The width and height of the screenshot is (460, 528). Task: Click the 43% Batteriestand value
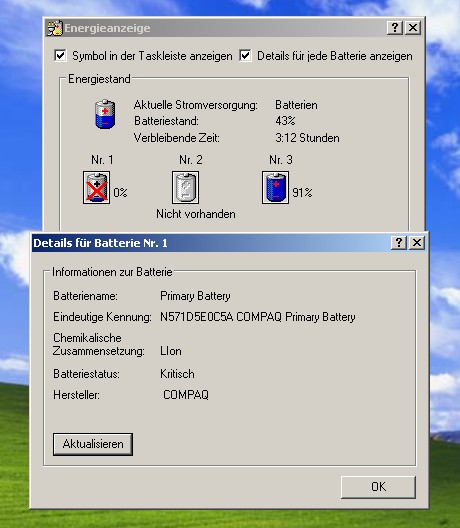coord(285,121)
